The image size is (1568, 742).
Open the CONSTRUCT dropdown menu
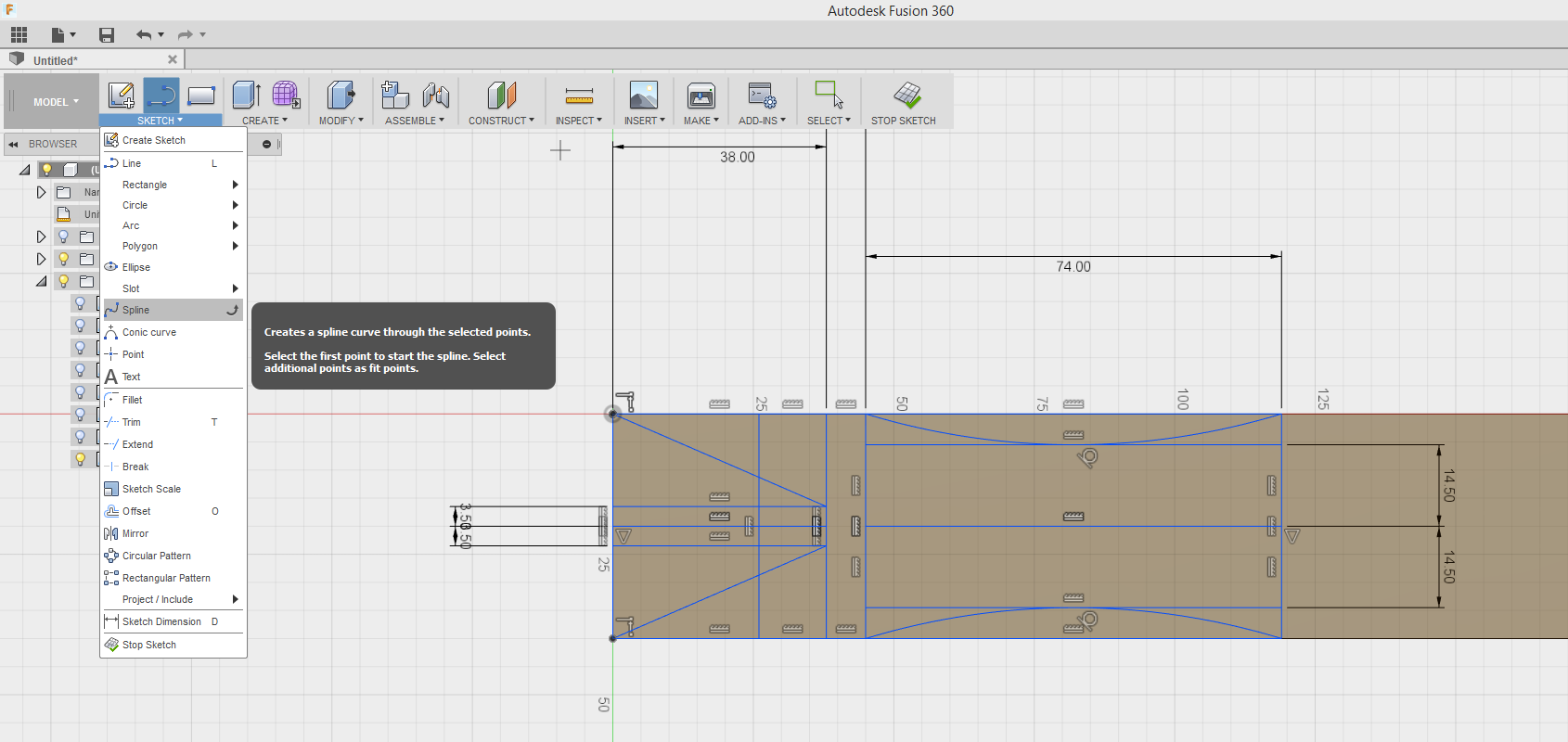coord(501,121)
